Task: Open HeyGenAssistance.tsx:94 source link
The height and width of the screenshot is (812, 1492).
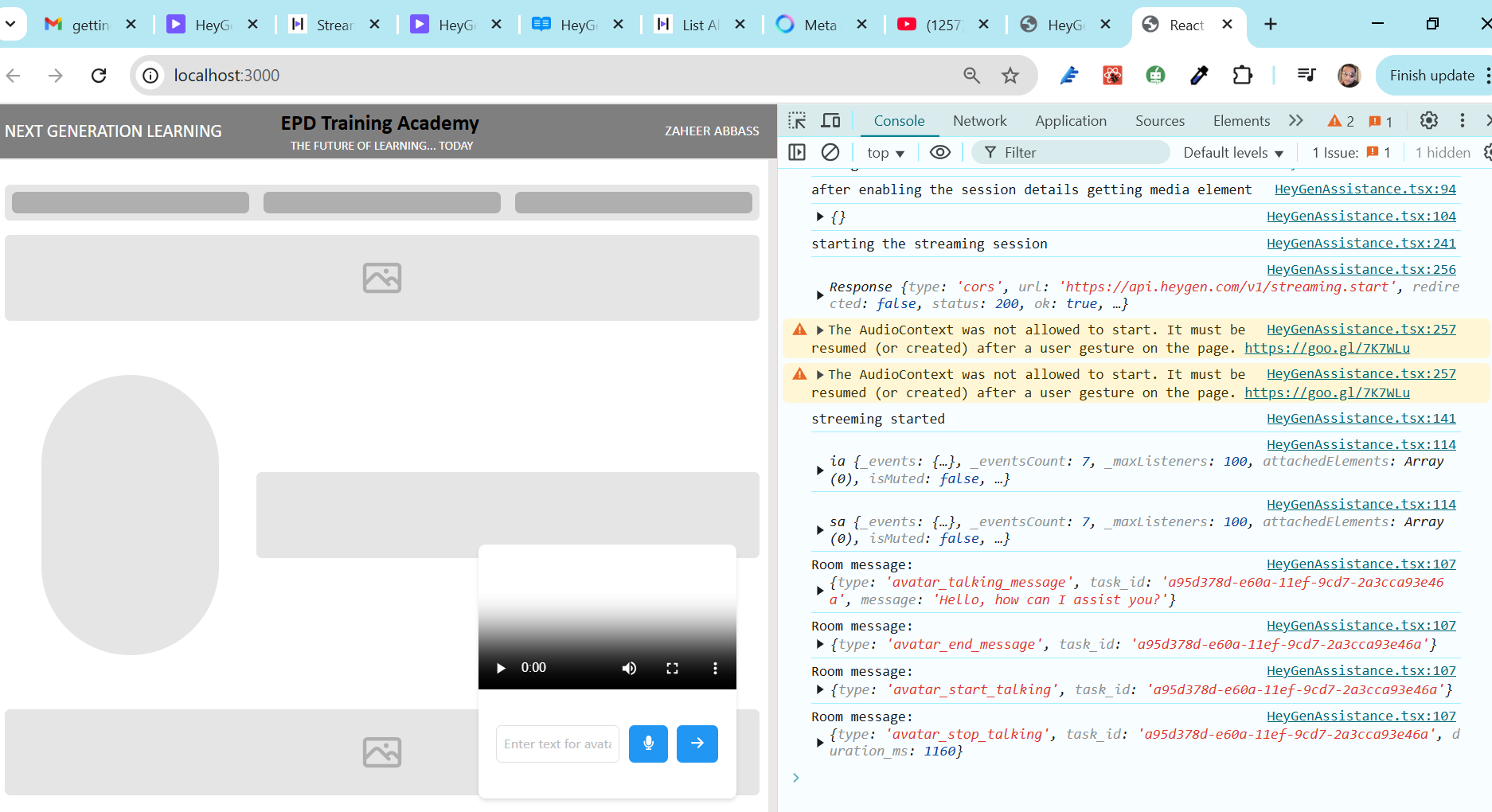Action: [1365, 189]
